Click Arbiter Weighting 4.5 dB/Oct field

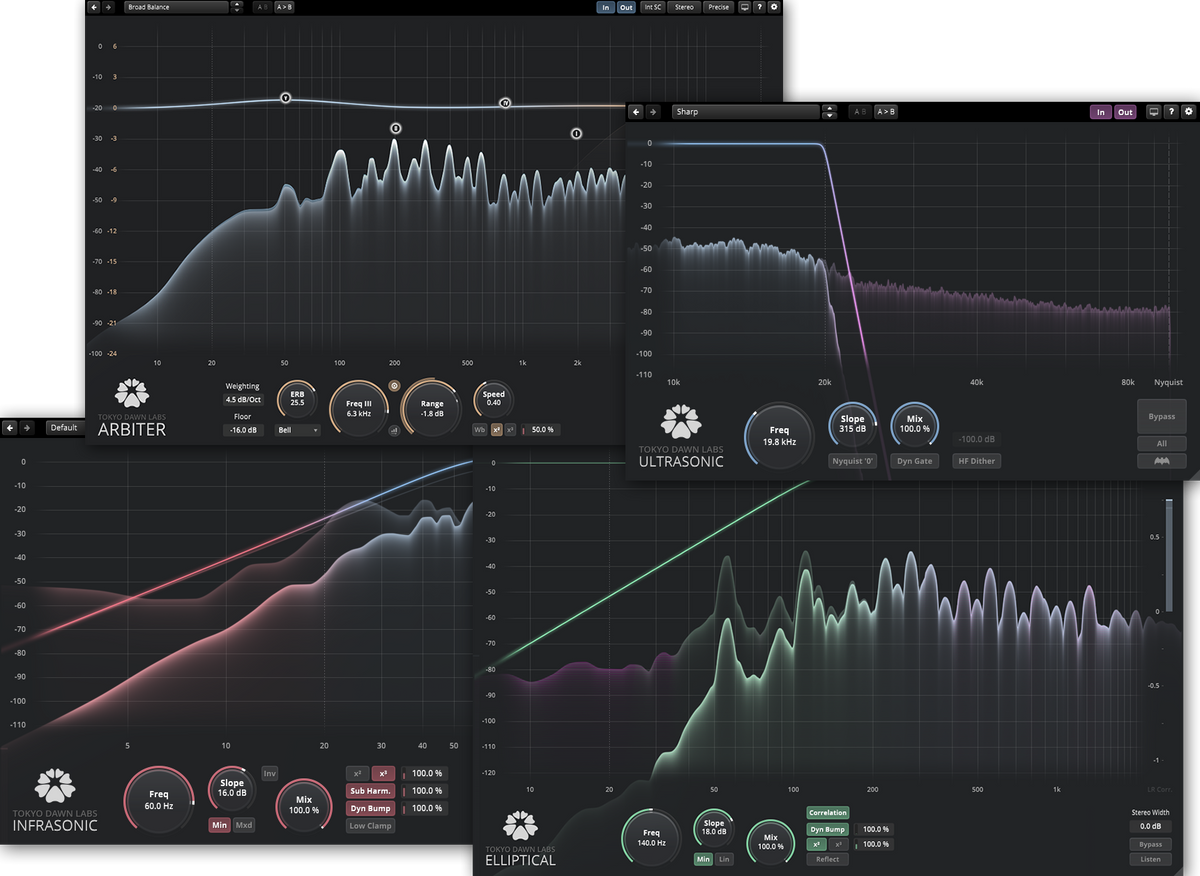(x=243, y=399)
